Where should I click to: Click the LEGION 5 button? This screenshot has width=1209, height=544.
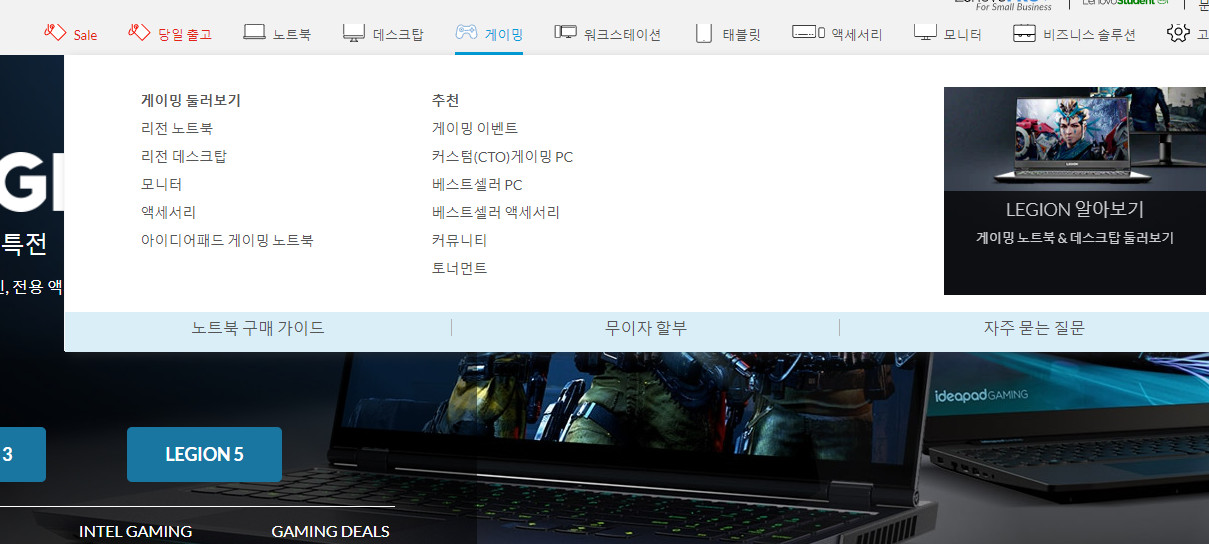(204, 454)
